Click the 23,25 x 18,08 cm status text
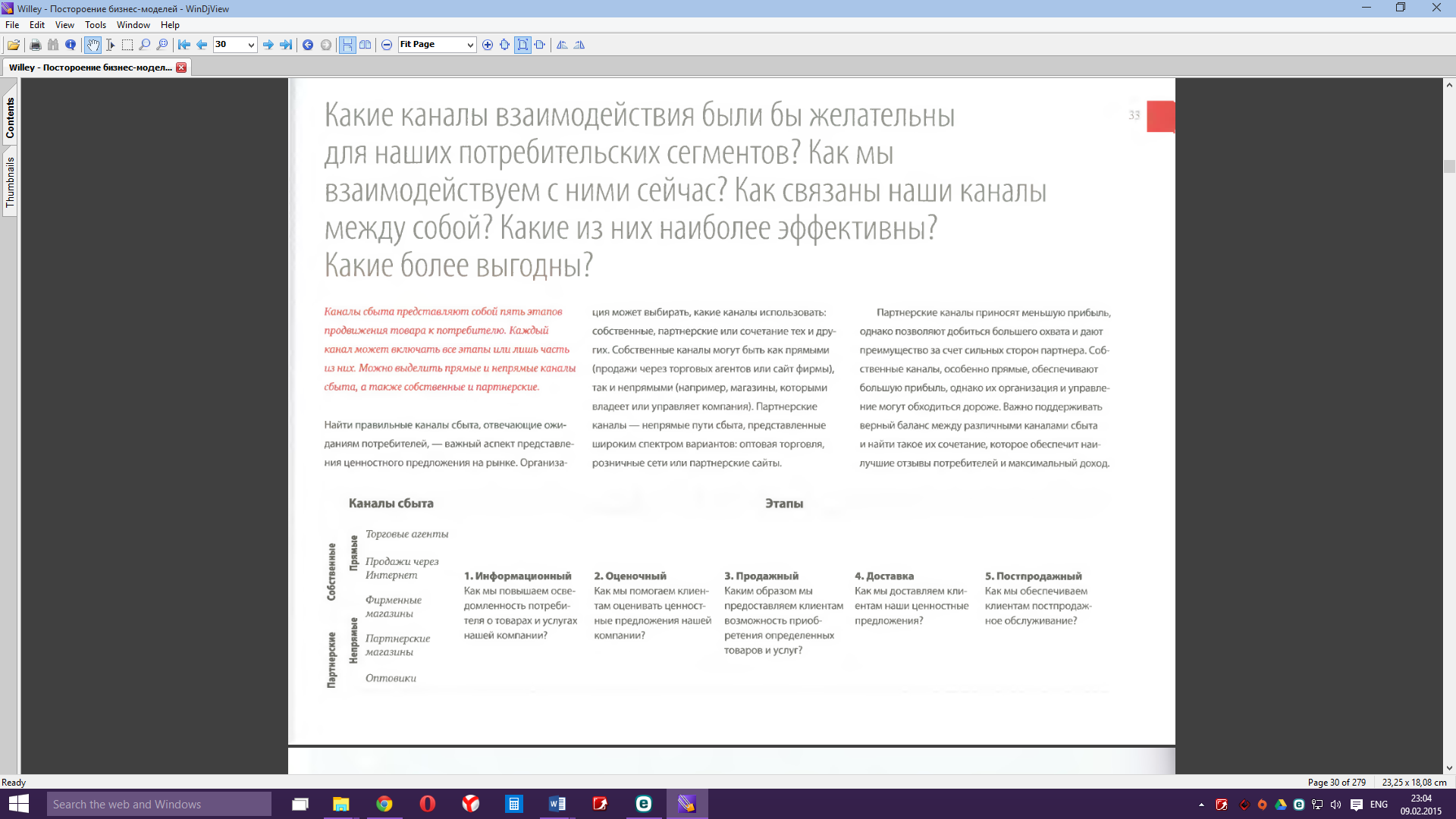The image size is (1456, 819). (x=1414, y=782)
